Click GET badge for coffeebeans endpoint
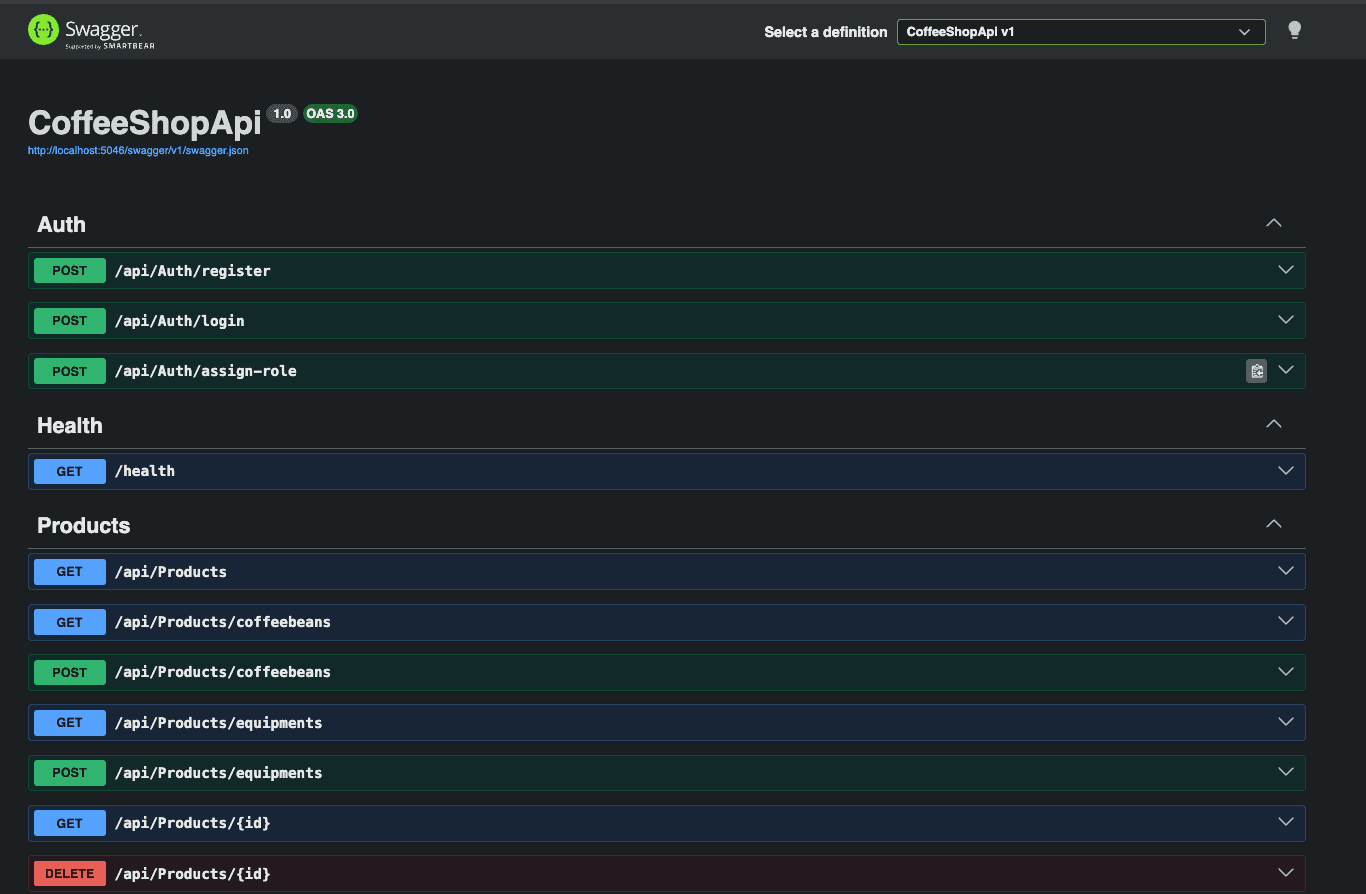Viewport: 1366px width, 894px height. click(70, 622)
